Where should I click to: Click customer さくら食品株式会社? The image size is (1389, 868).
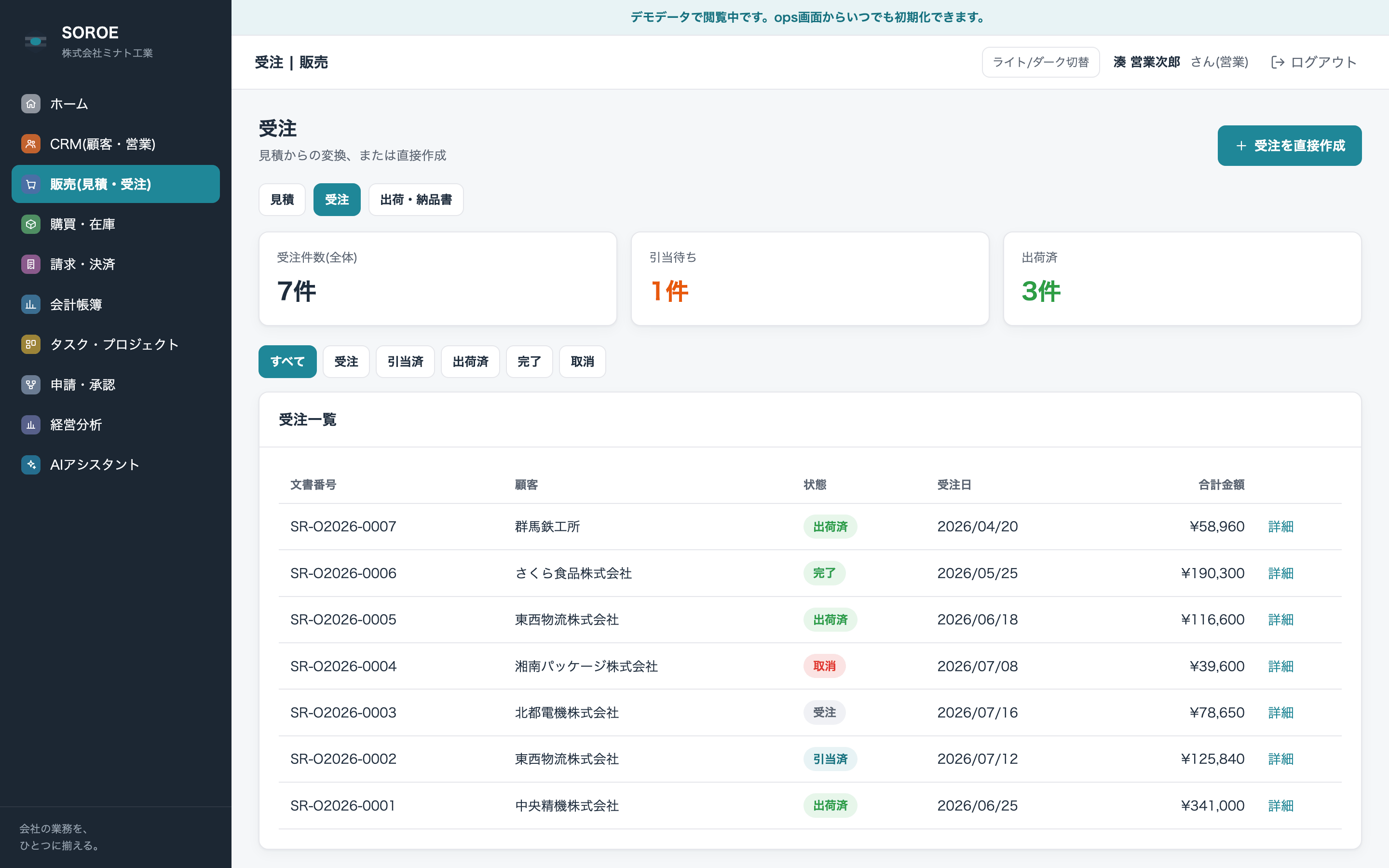pyautogui.click(x=573, y=573)
